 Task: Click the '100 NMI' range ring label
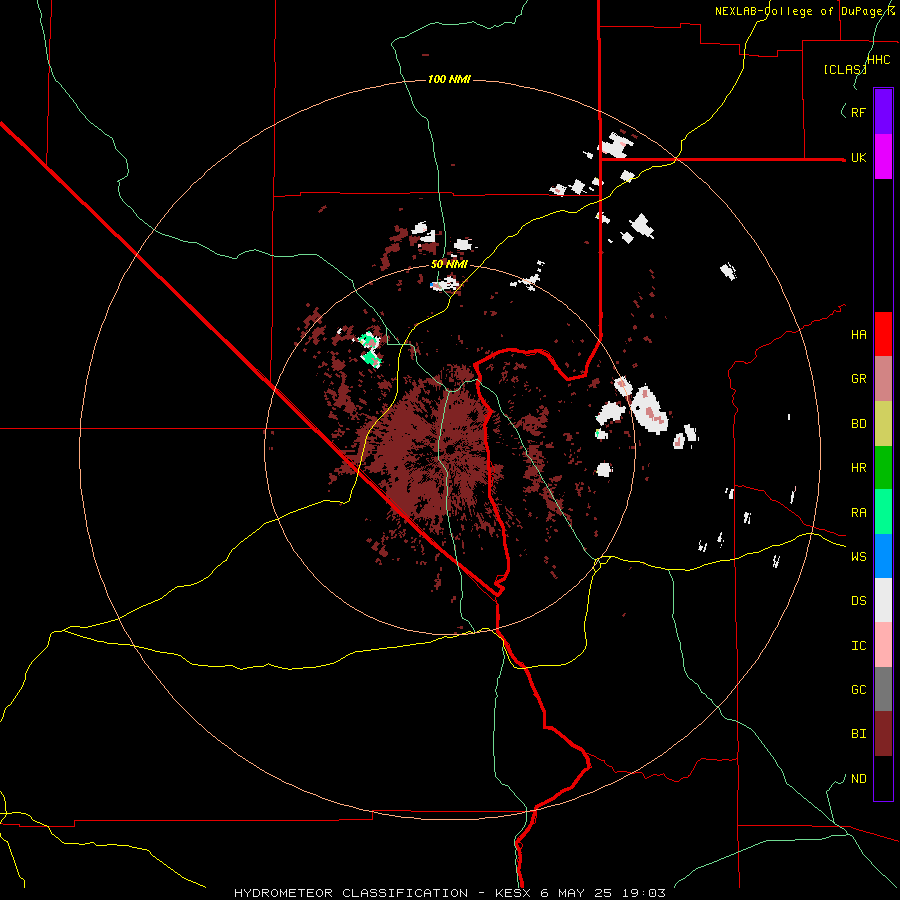pyautogui.click(x=449, y=79)
